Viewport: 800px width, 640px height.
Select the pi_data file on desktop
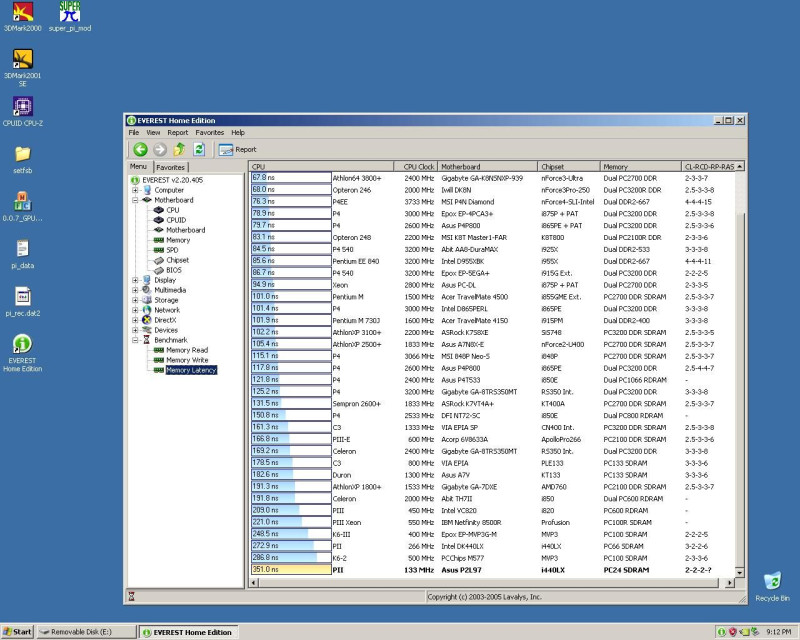(x=22, y=254)
